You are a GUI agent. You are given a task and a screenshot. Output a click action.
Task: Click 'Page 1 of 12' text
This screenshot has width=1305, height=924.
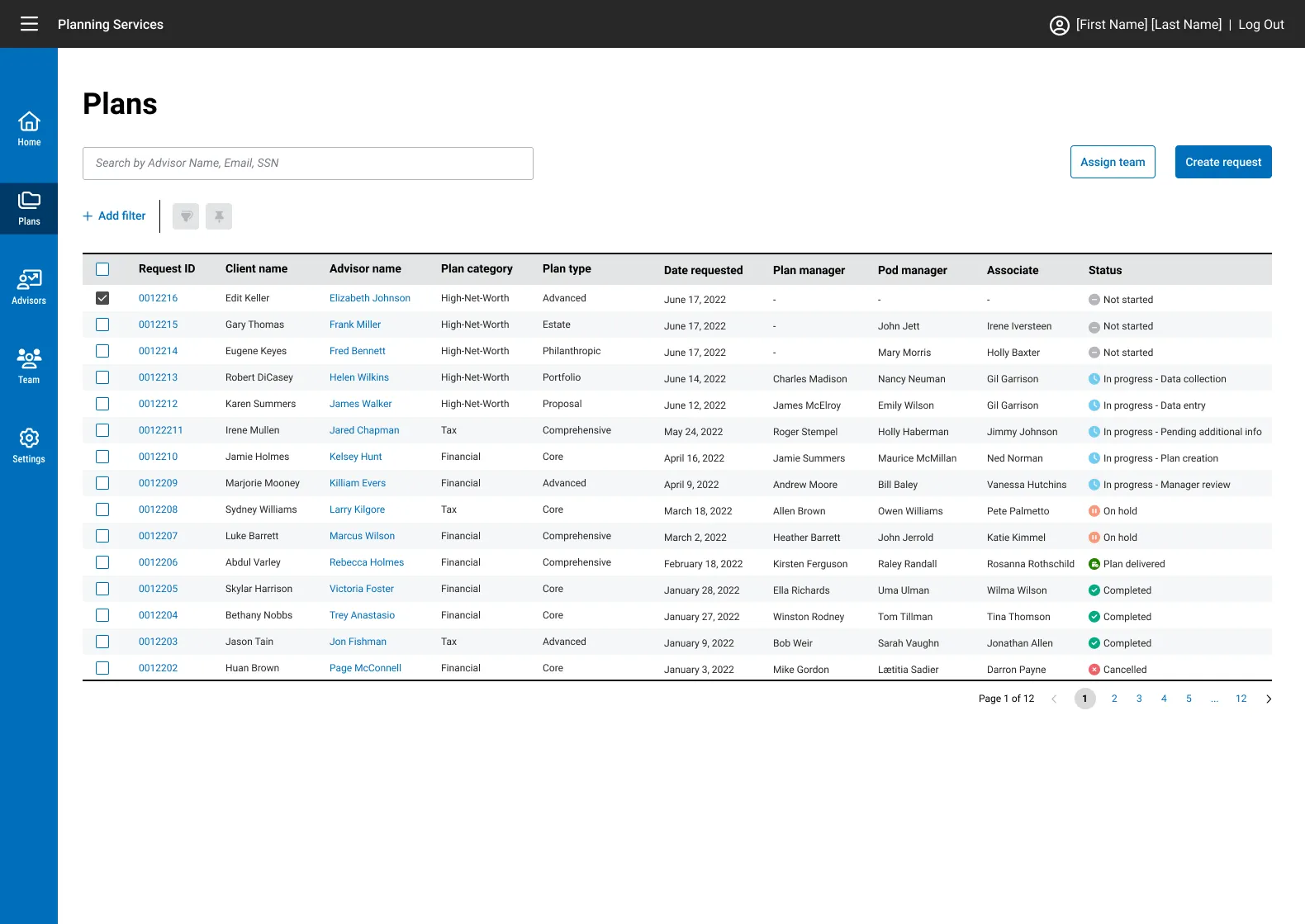[x=1006, y=699]
